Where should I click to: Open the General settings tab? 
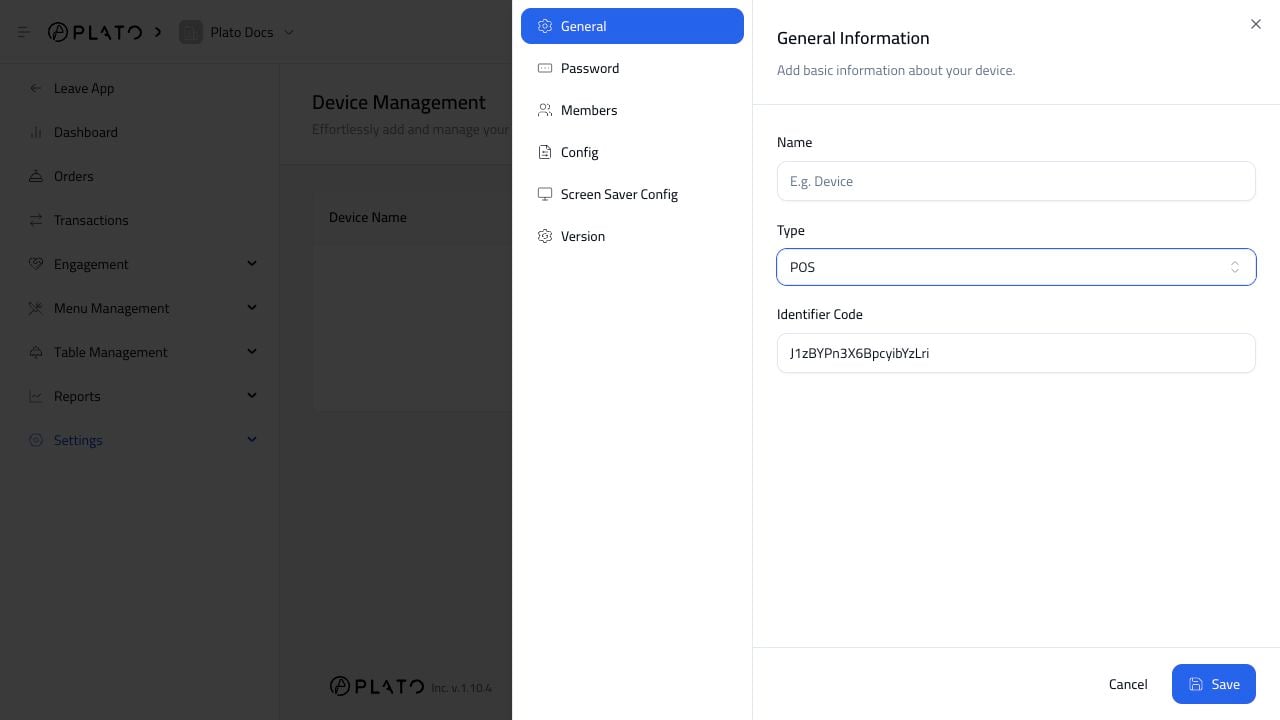pyautogui.click(x=632, y=26)
